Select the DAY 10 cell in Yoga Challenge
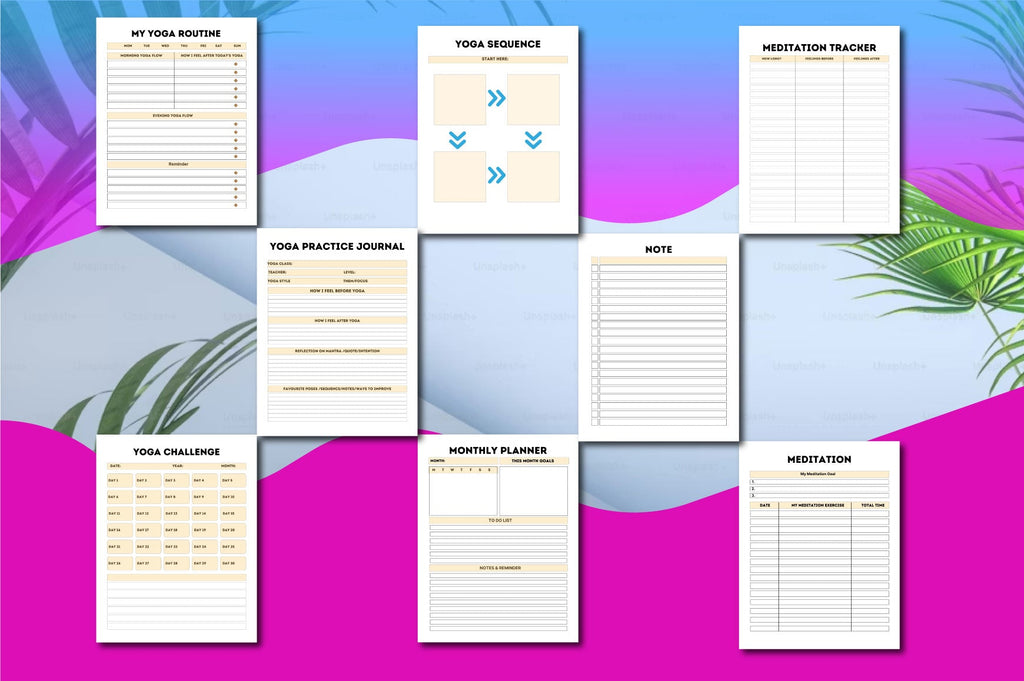Screen dimensions: 1024x681 [x=233, y=497]
